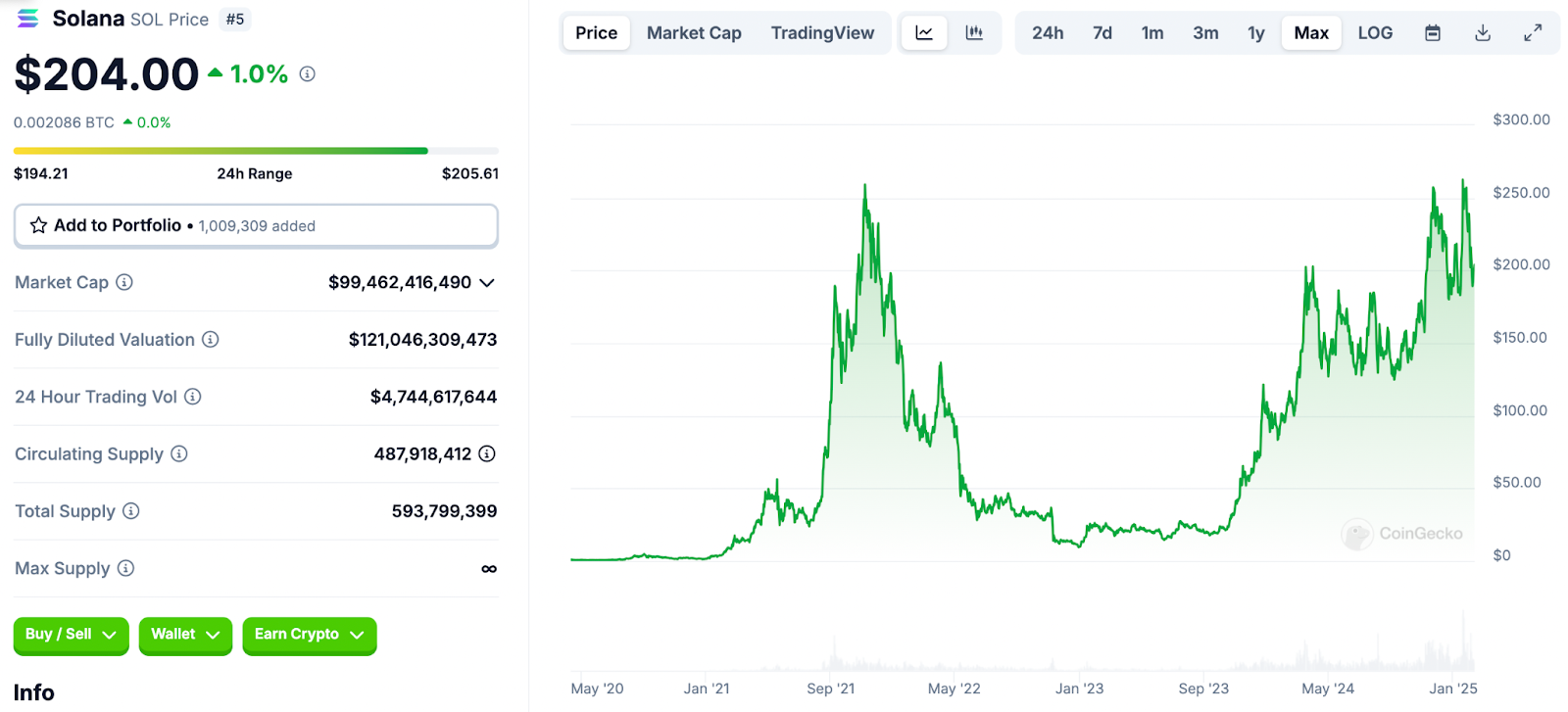The height and width of the screenshot is (712, 1568).
Task: Switch to TradingView tab
Action: click(822, 32)
